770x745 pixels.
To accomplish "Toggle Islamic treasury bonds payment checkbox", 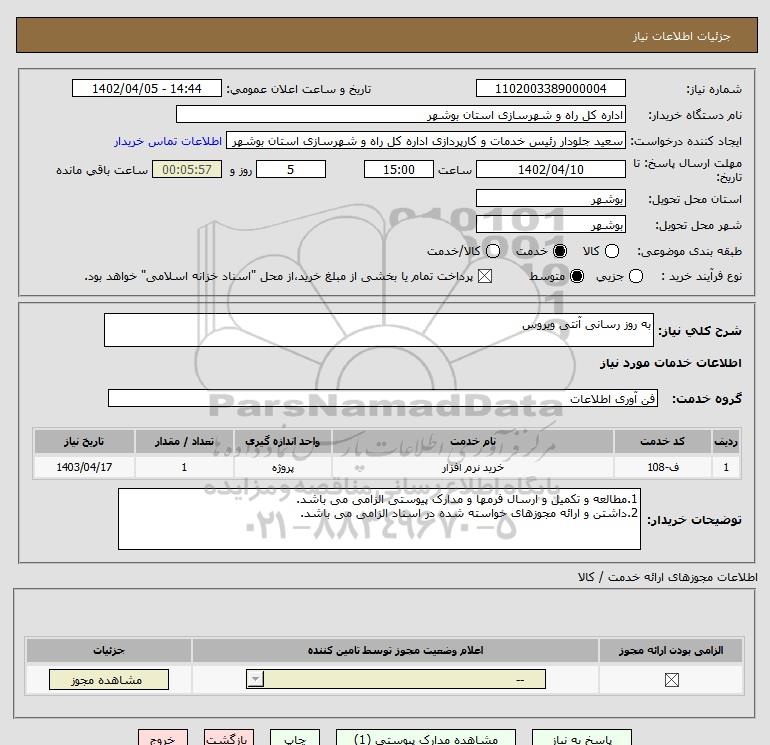I will click(485, 276).
